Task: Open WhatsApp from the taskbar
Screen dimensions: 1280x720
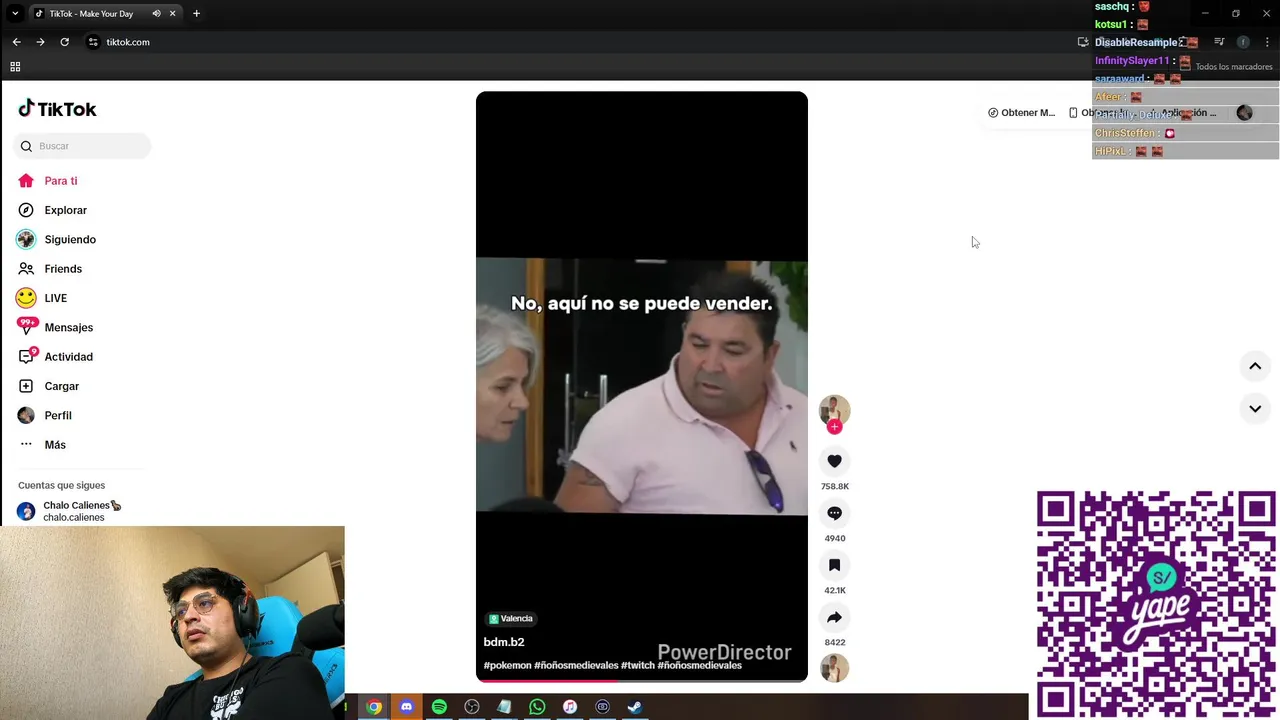Action: click(x=537, y=707)
